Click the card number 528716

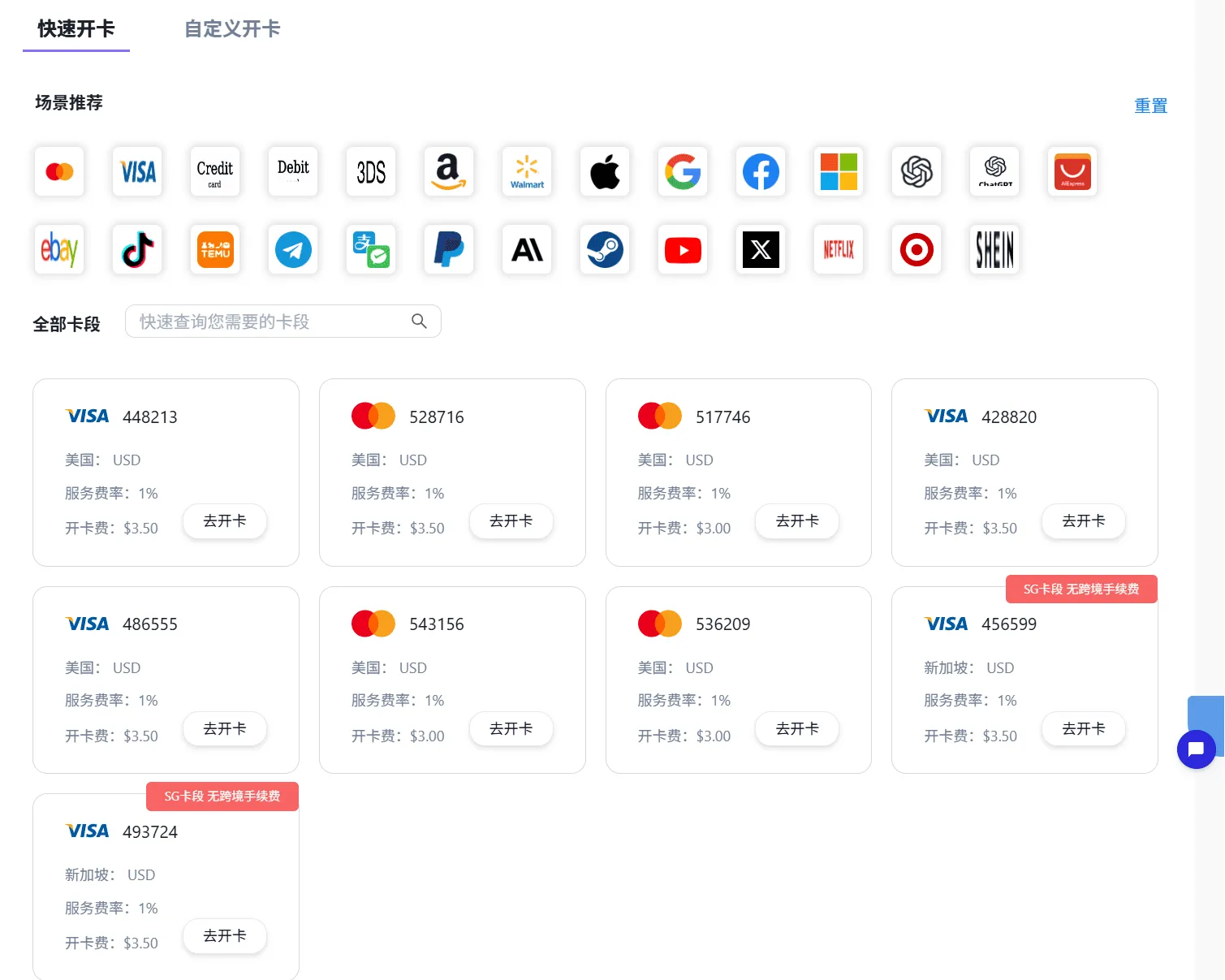click(437, 417)
